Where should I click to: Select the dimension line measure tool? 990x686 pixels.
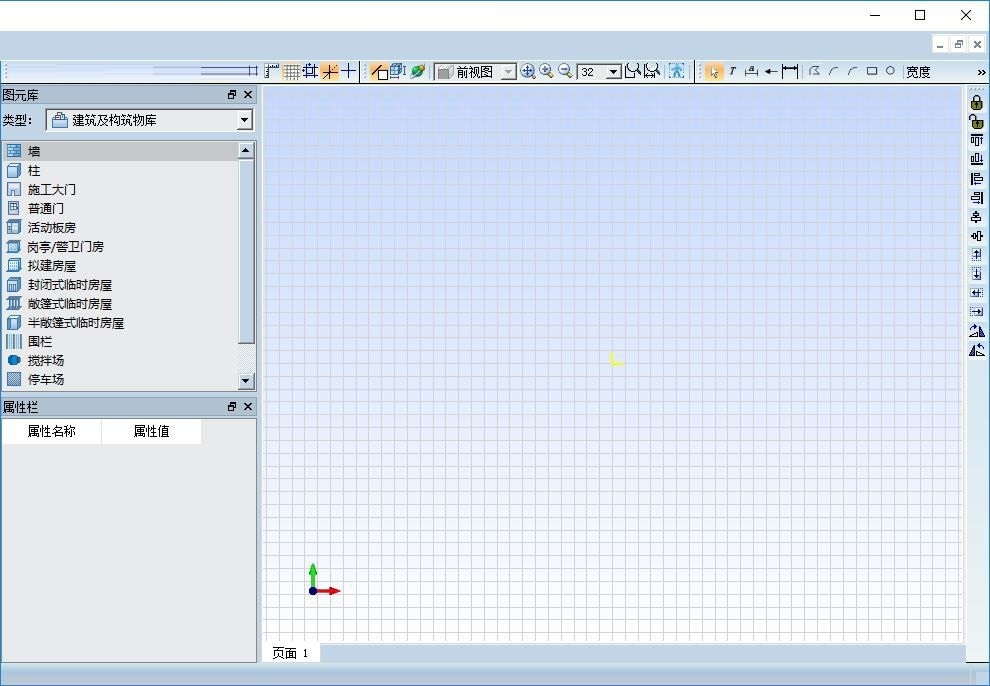[790, 71]
